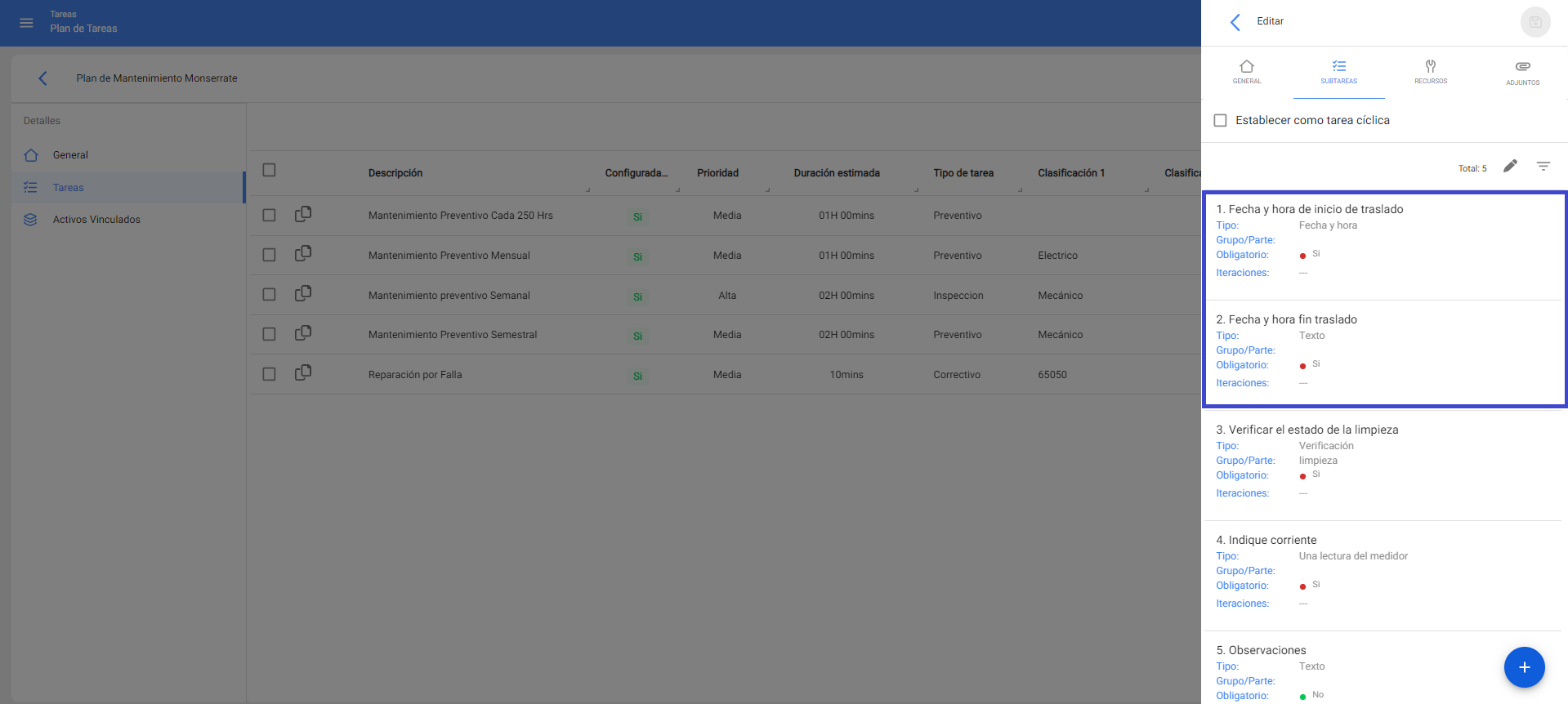1568x704 pixels.
Task: Toggle the select-all checkbox in table header
Action: (269, 170)
